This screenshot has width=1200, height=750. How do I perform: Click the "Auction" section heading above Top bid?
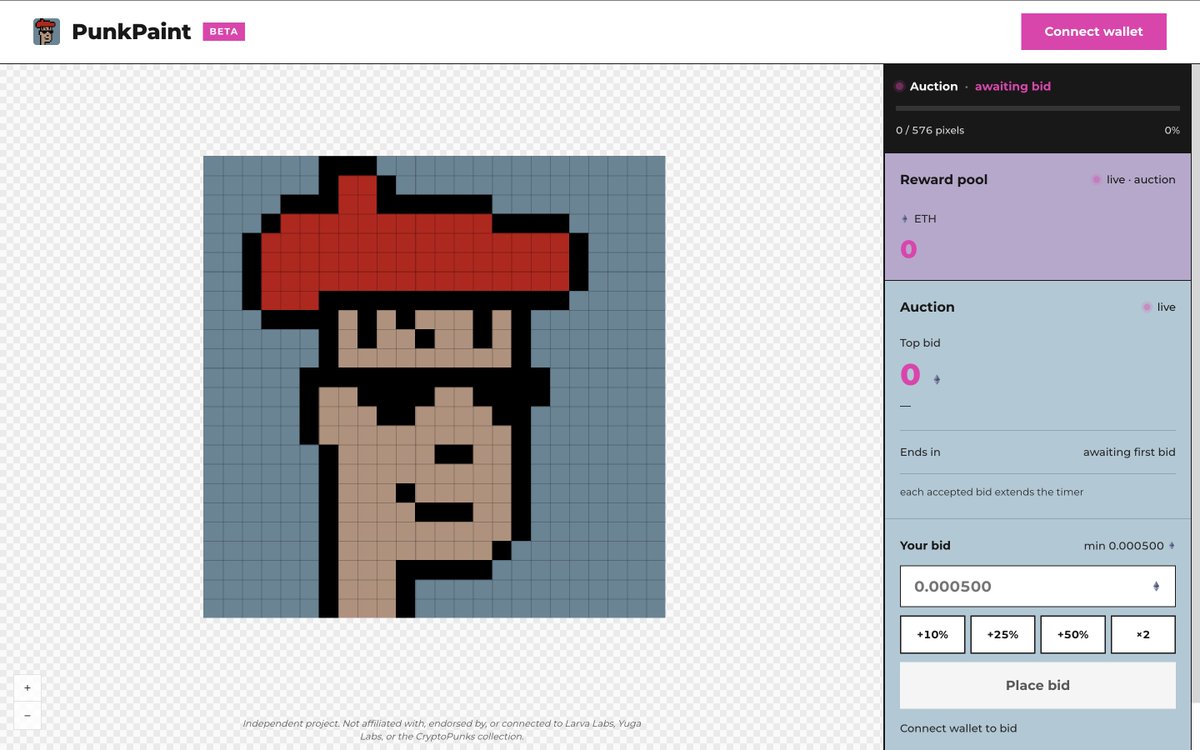(927, 307)
